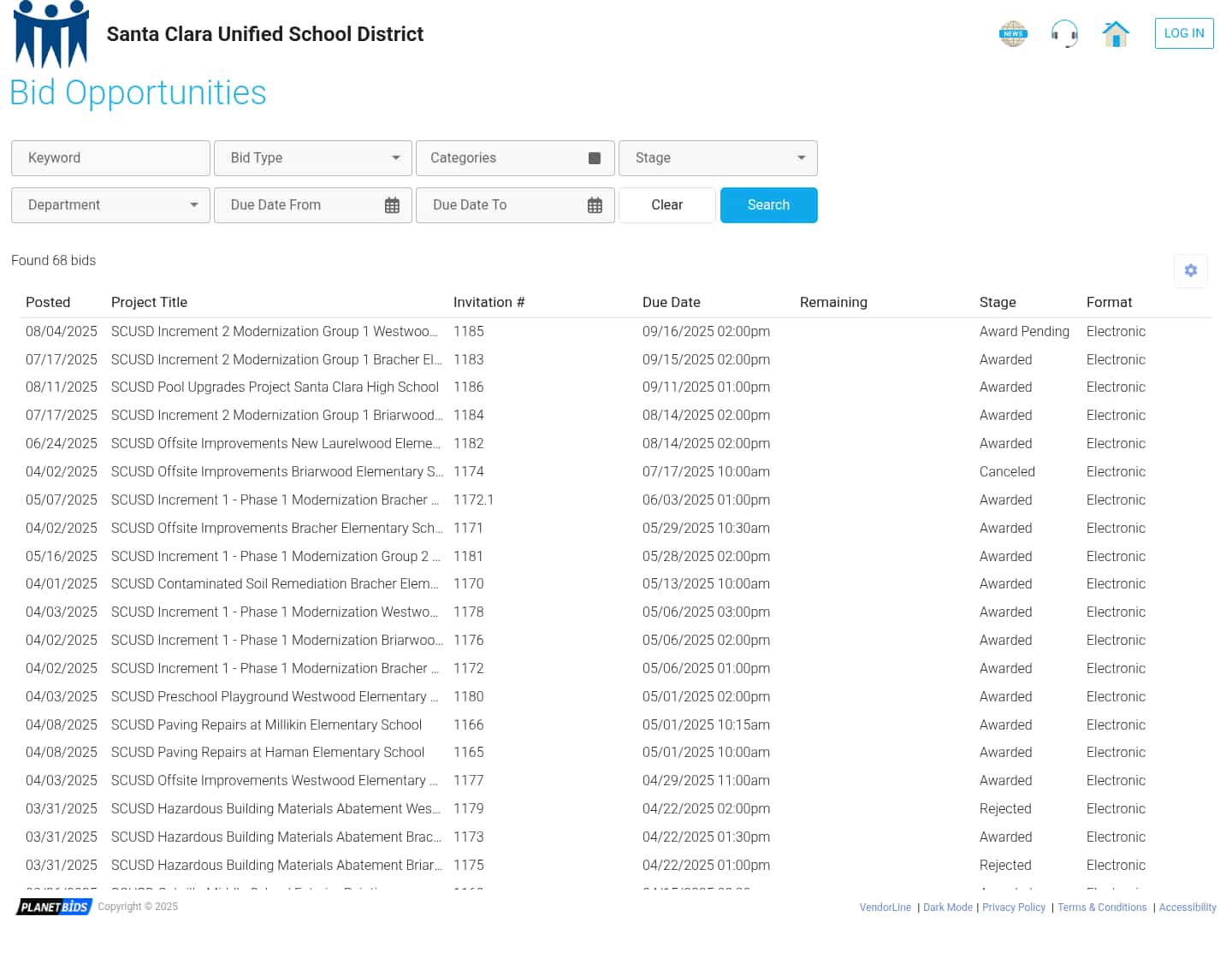Click the school district people logo
This screenshot has width=1232, height=958.
pyautogui.click(x=52, y=34)
